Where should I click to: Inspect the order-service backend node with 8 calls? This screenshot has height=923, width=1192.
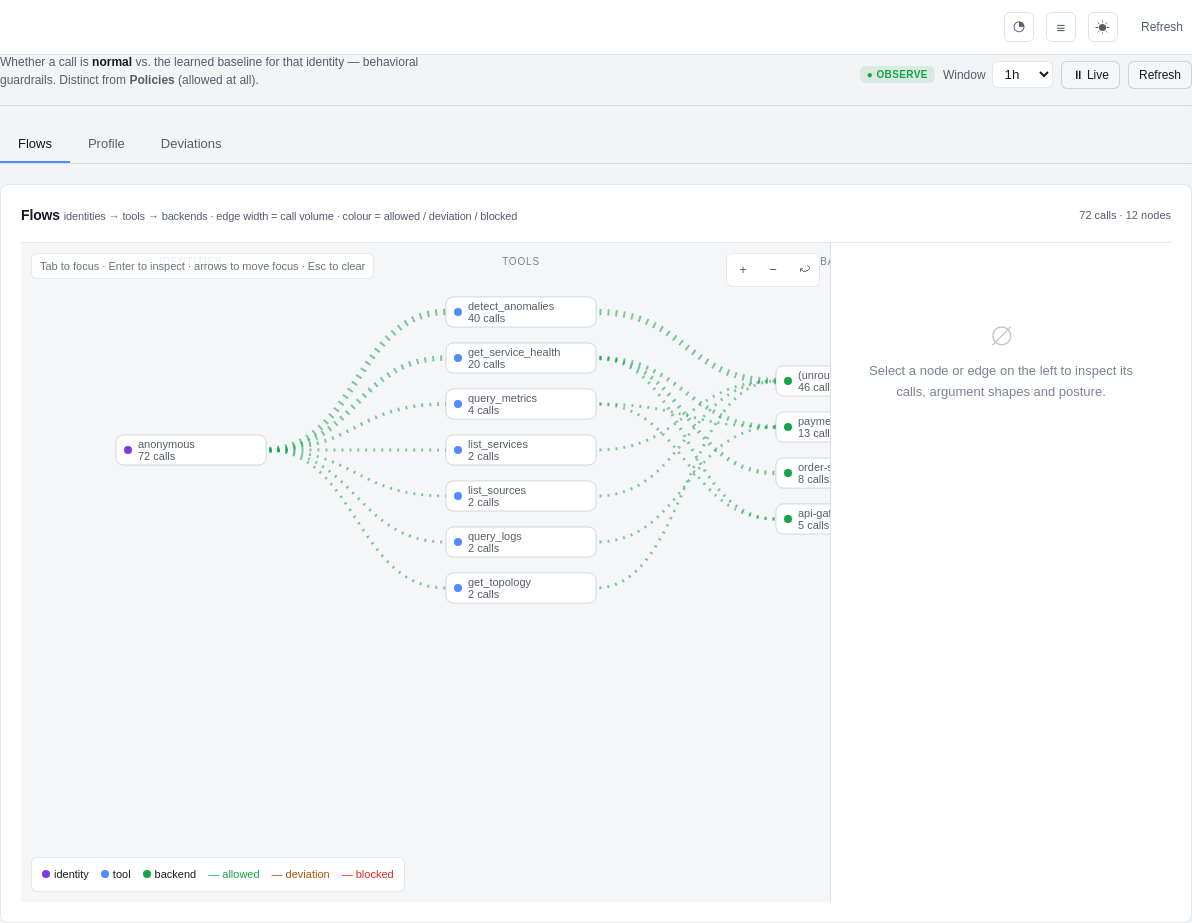tap(803, 473)
